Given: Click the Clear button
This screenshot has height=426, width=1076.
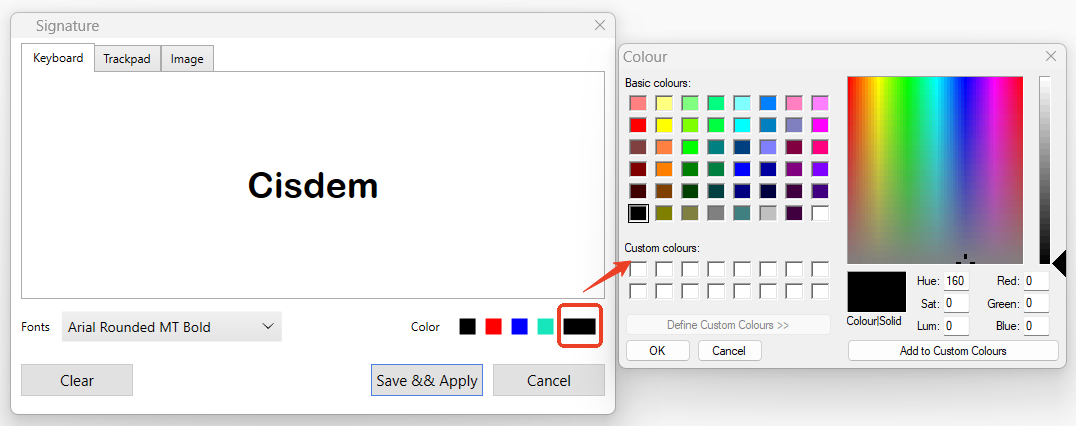Looking at the screenshot, I should pyautogui.click(x=77, y=380).
